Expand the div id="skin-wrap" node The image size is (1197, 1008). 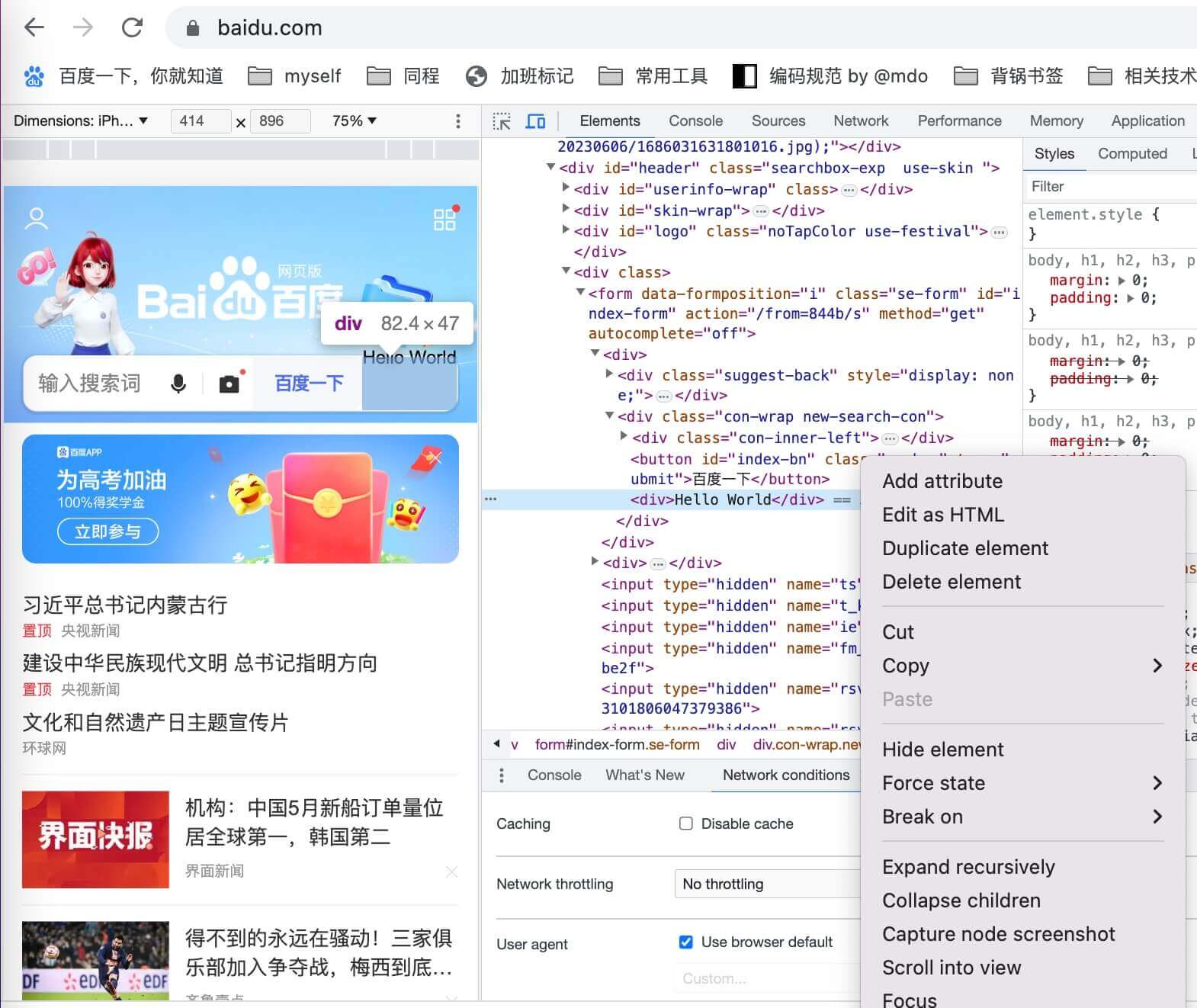(x=566, y=209)
